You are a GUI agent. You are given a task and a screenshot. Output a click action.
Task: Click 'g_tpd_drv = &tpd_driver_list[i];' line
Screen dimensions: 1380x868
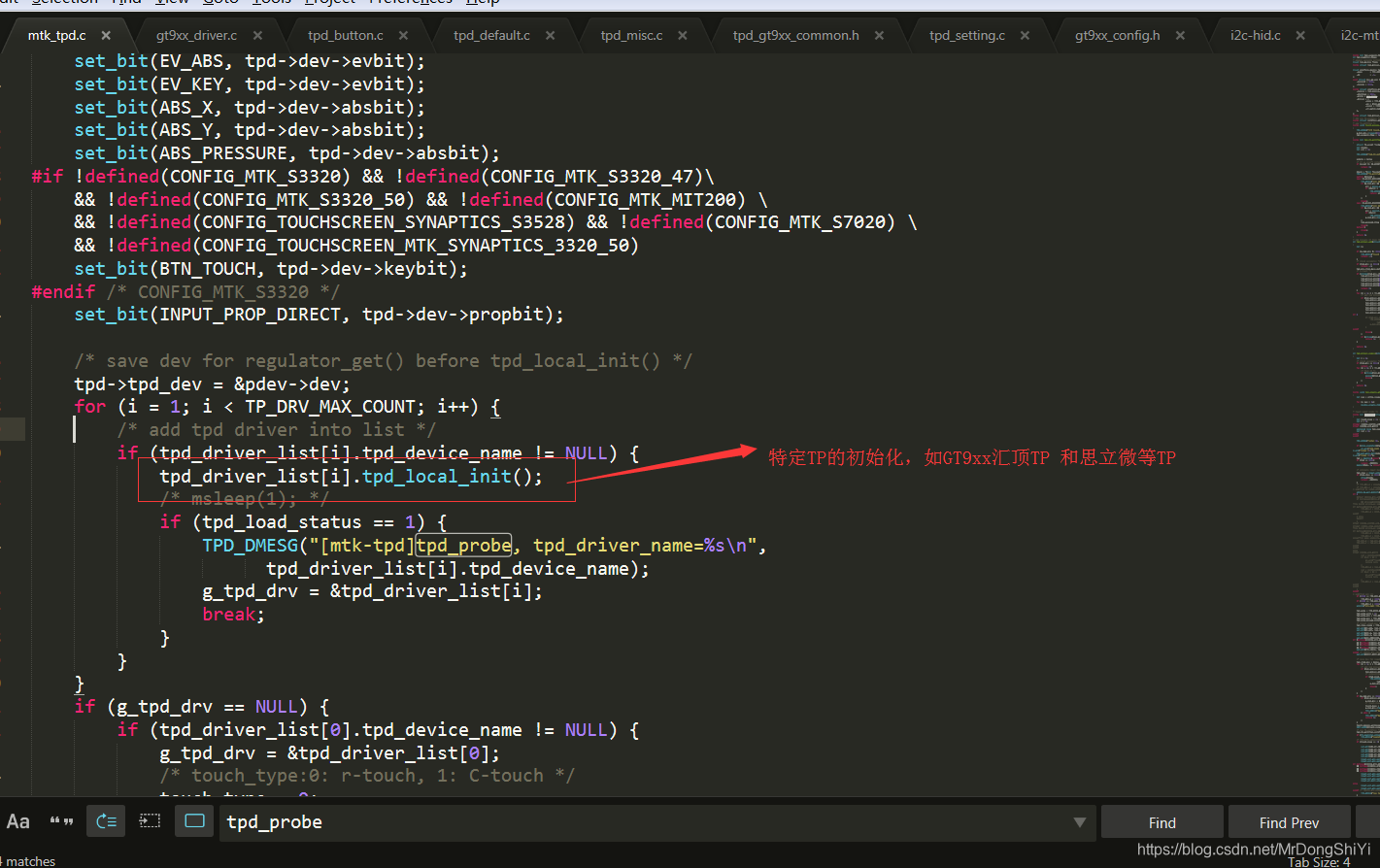pos(373,591)
